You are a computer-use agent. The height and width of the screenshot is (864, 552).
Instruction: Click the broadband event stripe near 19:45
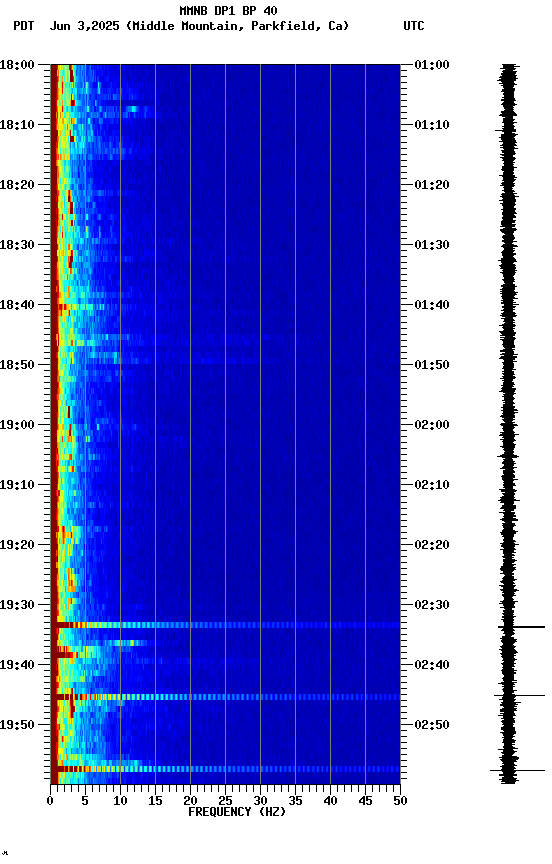click(225, 697)
